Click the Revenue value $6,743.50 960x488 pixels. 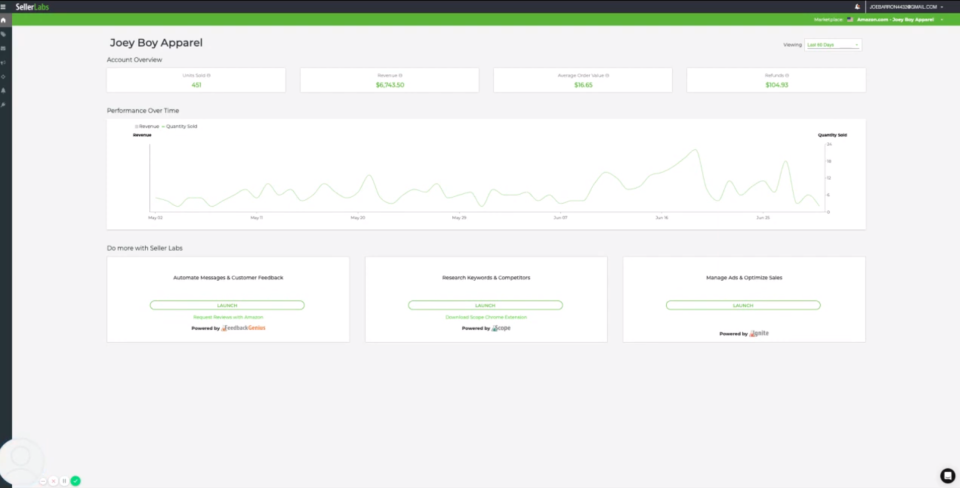pyautogui.click(x=390, y=85)
